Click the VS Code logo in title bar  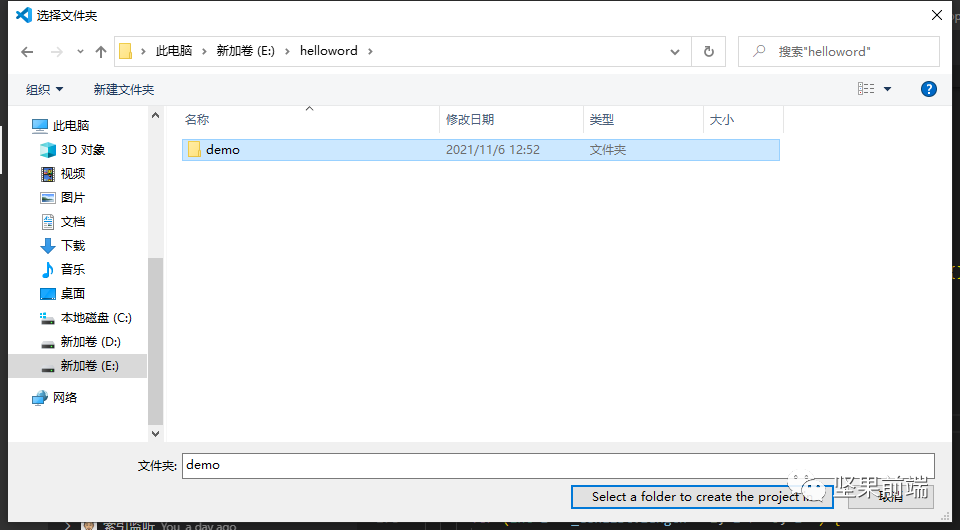(23, 15)
